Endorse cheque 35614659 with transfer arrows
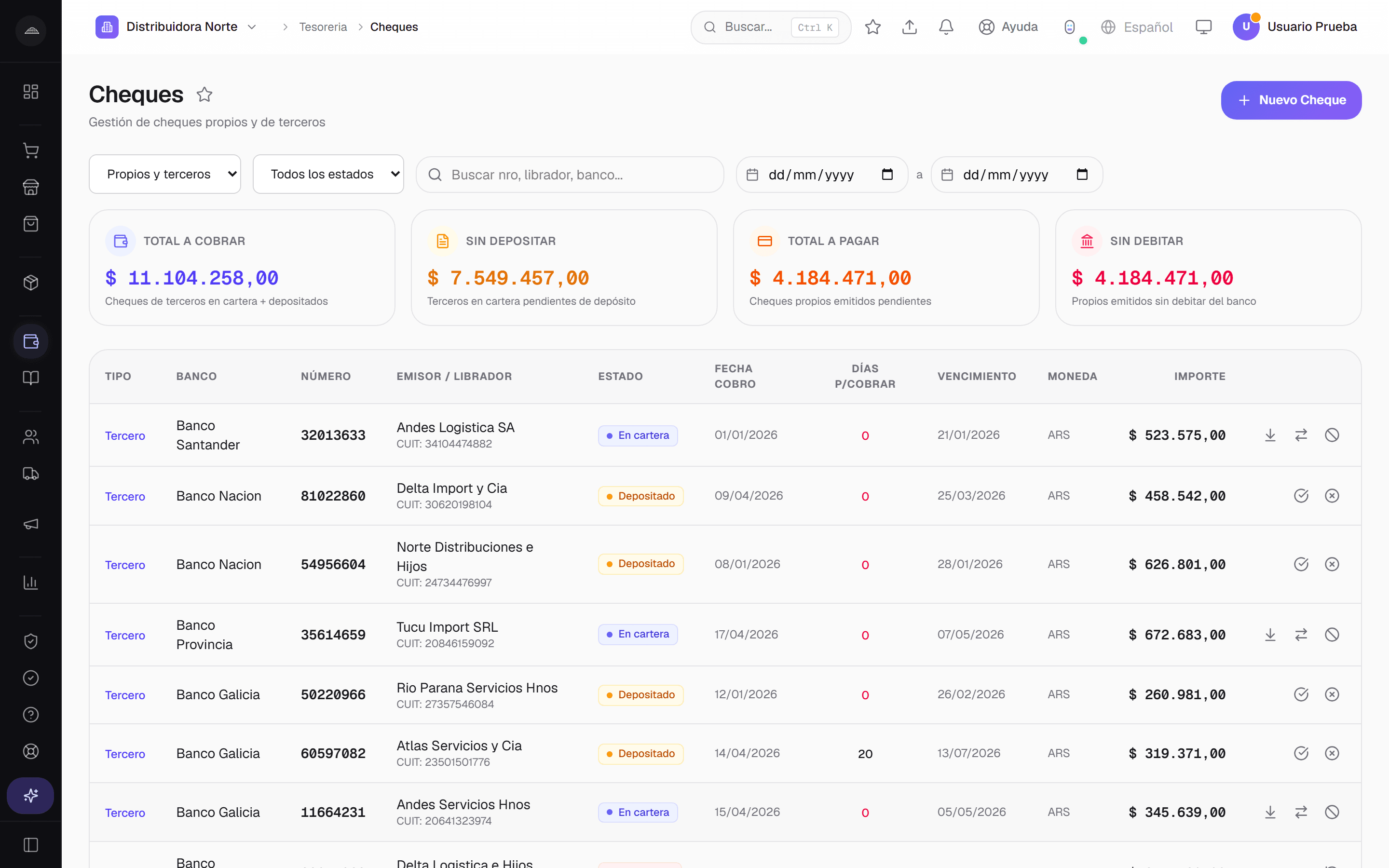This screenshot has width=1389, height=868. point(1301,634)
